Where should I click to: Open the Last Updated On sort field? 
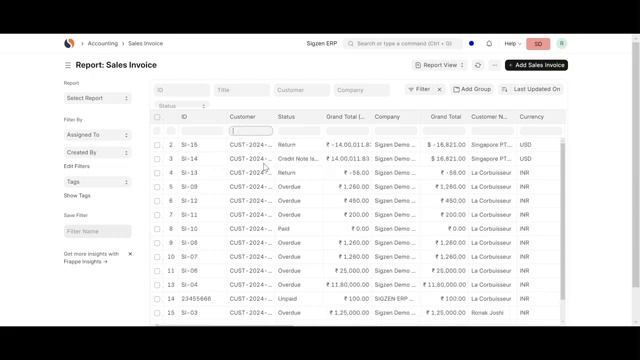pyautogui.click(x=537, y=89)
